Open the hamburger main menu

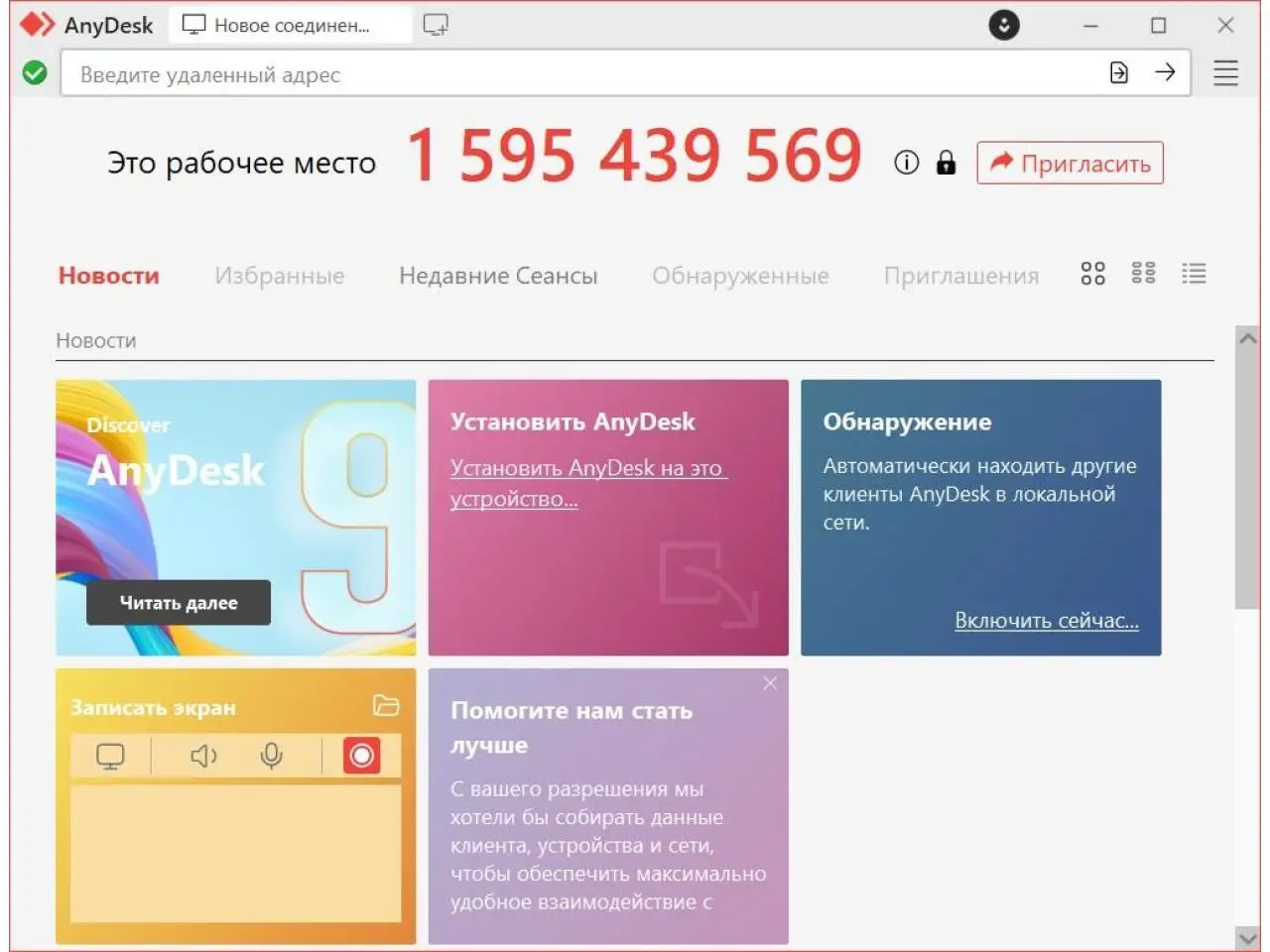click(1226, 72)
